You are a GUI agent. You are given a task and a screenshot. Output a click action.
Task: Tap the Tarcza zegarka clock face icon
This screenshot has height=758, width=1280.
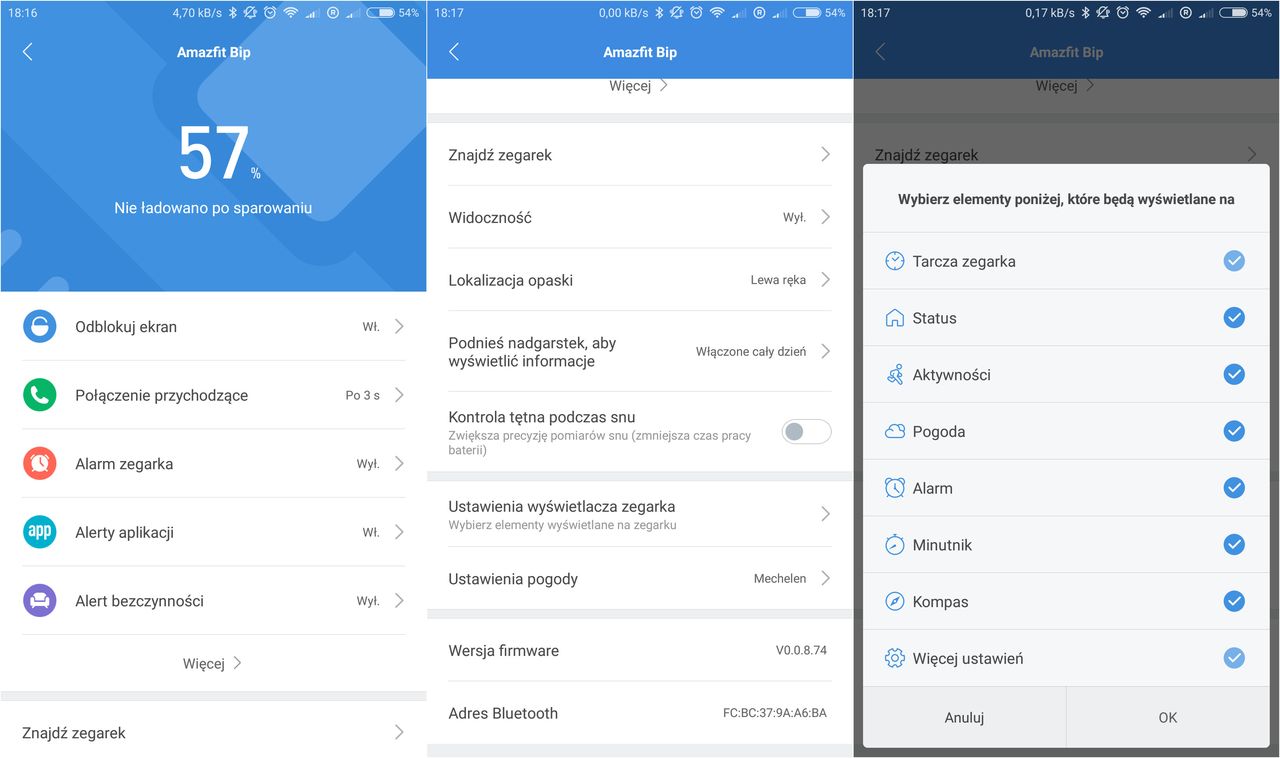point(895,261)
